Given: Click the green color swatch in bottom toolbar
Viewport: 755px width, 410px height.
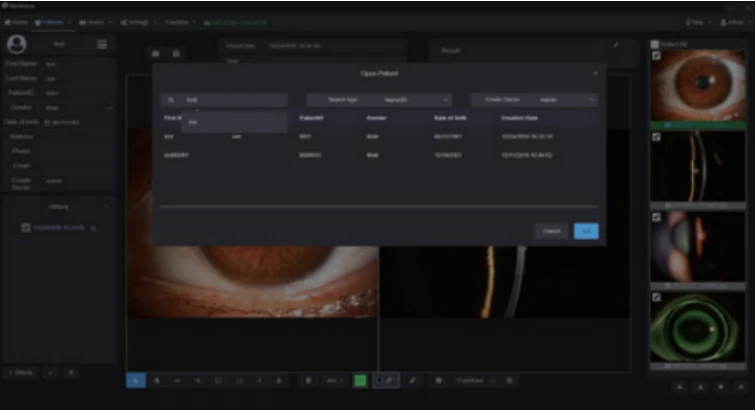Looking at the screenshot, I should coord(360,381).
